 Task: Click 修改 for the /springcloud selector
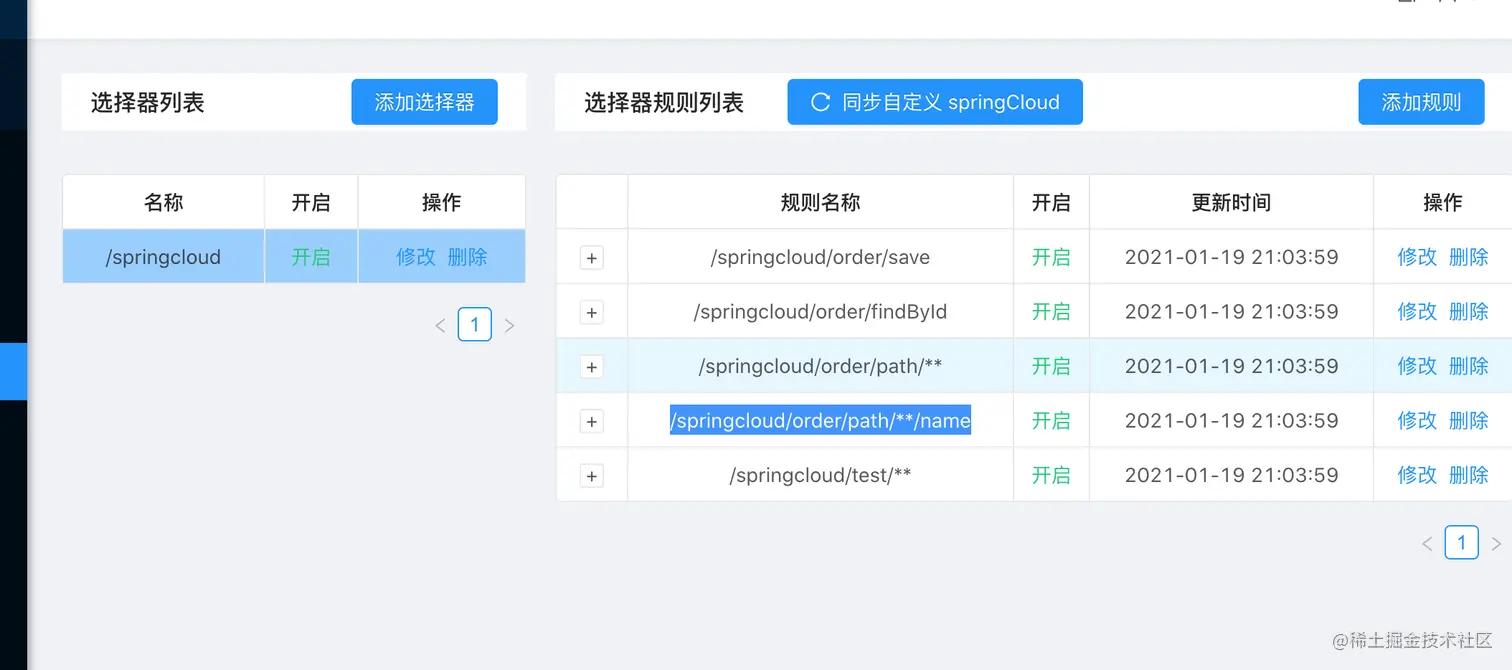pos(416,257)
